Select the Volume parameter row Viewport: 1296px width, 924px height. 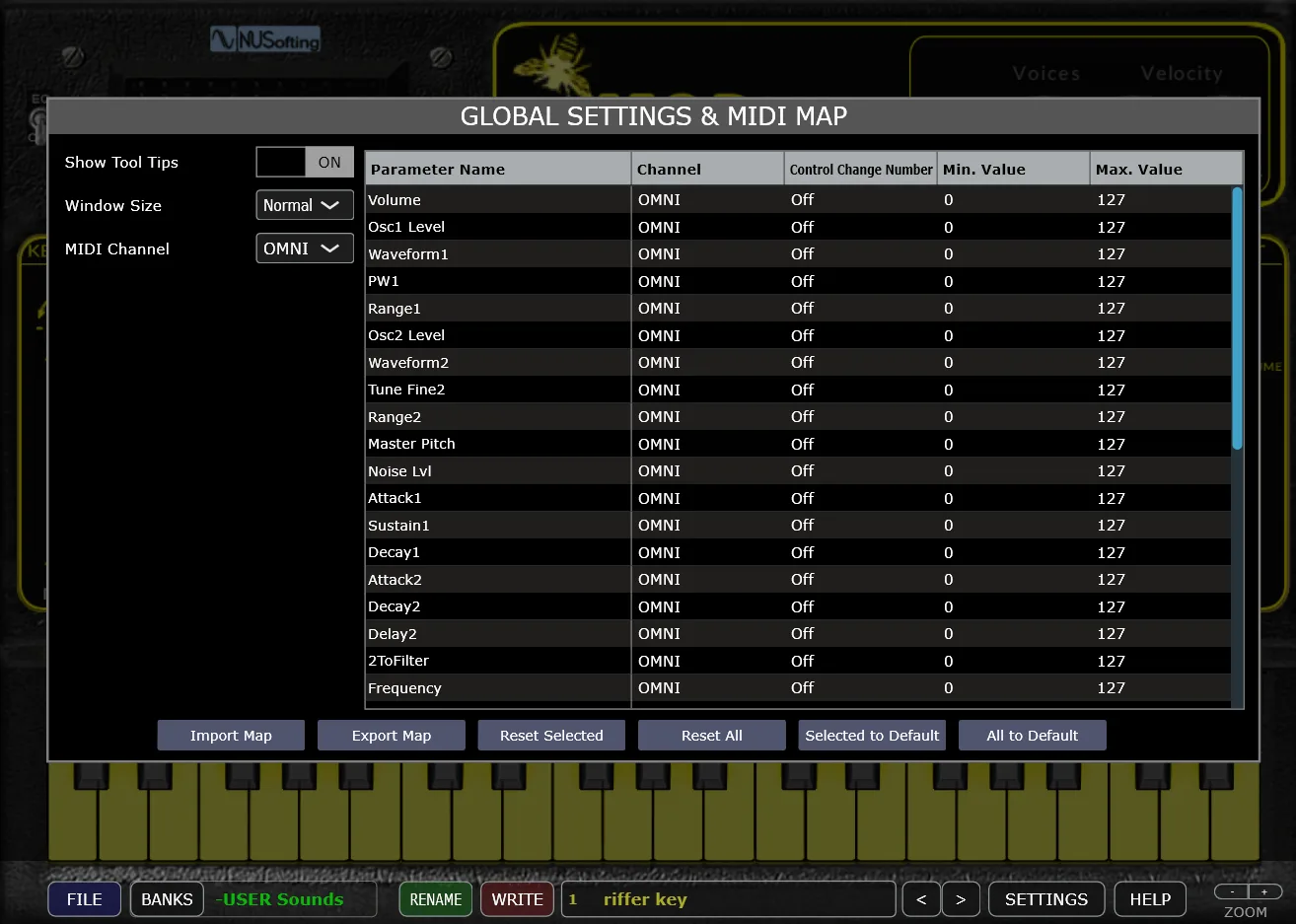(798, 200)
